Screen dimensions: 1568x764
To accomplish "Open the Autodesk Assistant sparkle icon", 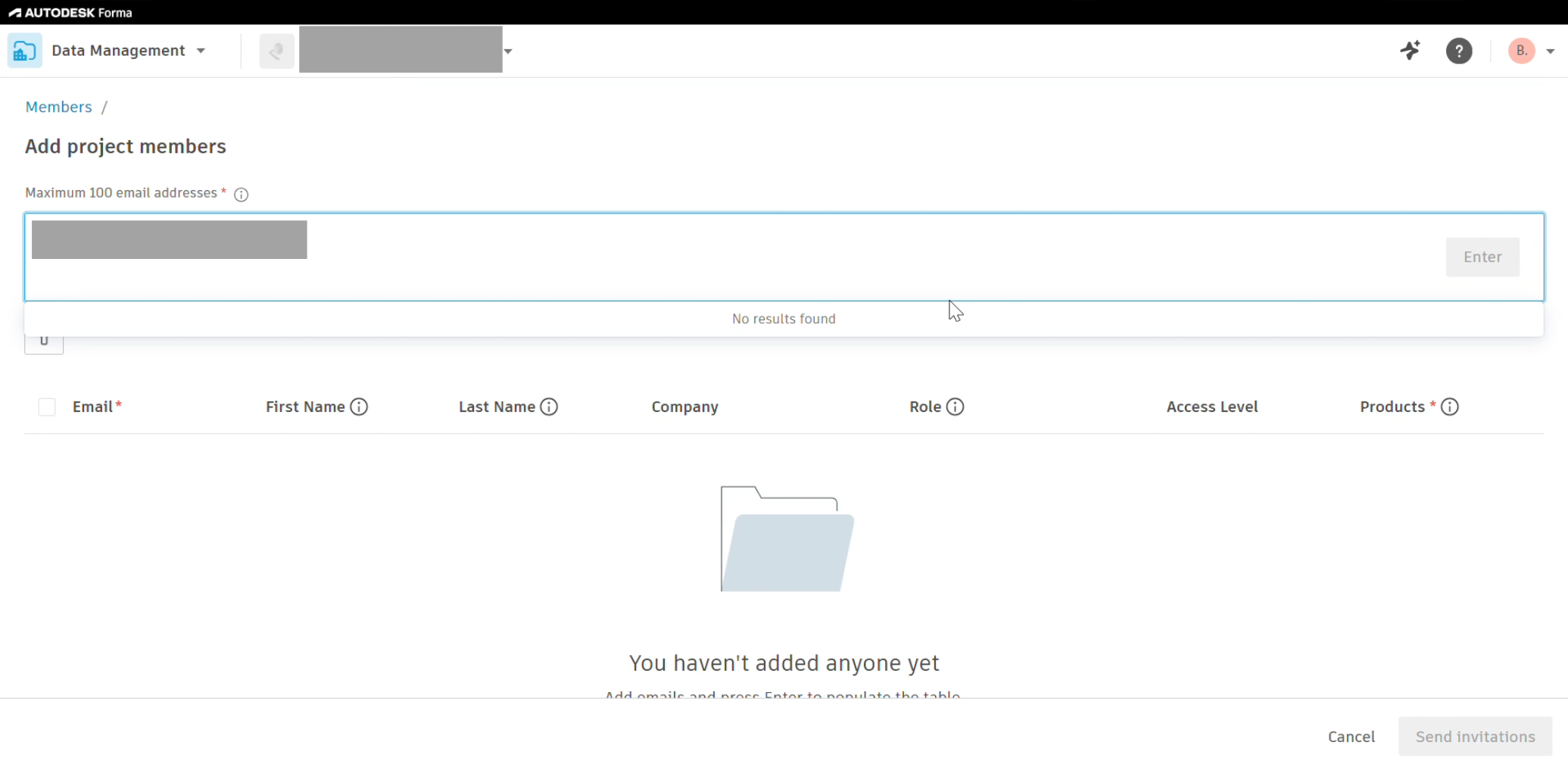I will pos(1410,51).
